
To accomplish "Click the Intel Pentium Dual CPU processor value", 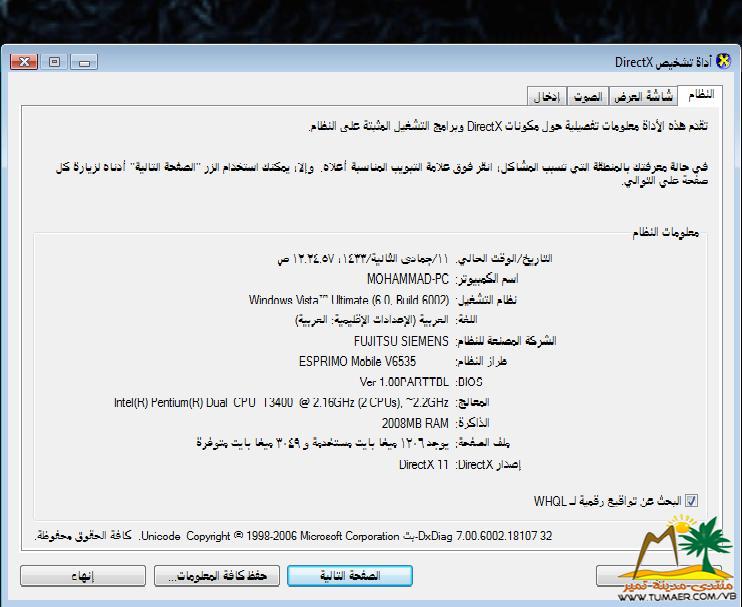I will (281, 403).
